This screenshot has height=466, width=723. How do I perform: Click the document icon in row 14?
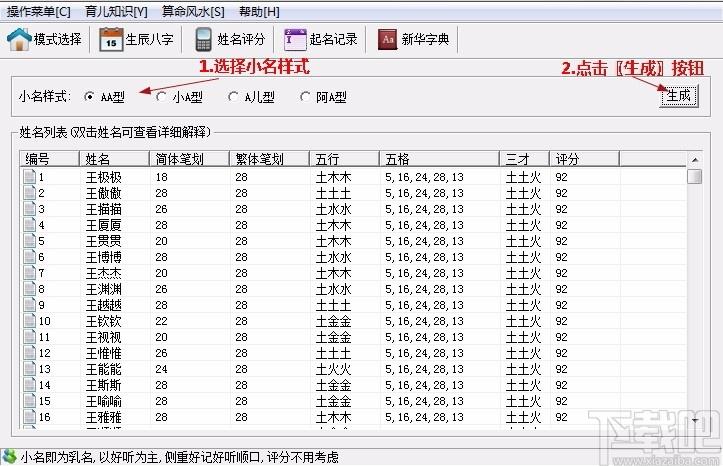30,385
